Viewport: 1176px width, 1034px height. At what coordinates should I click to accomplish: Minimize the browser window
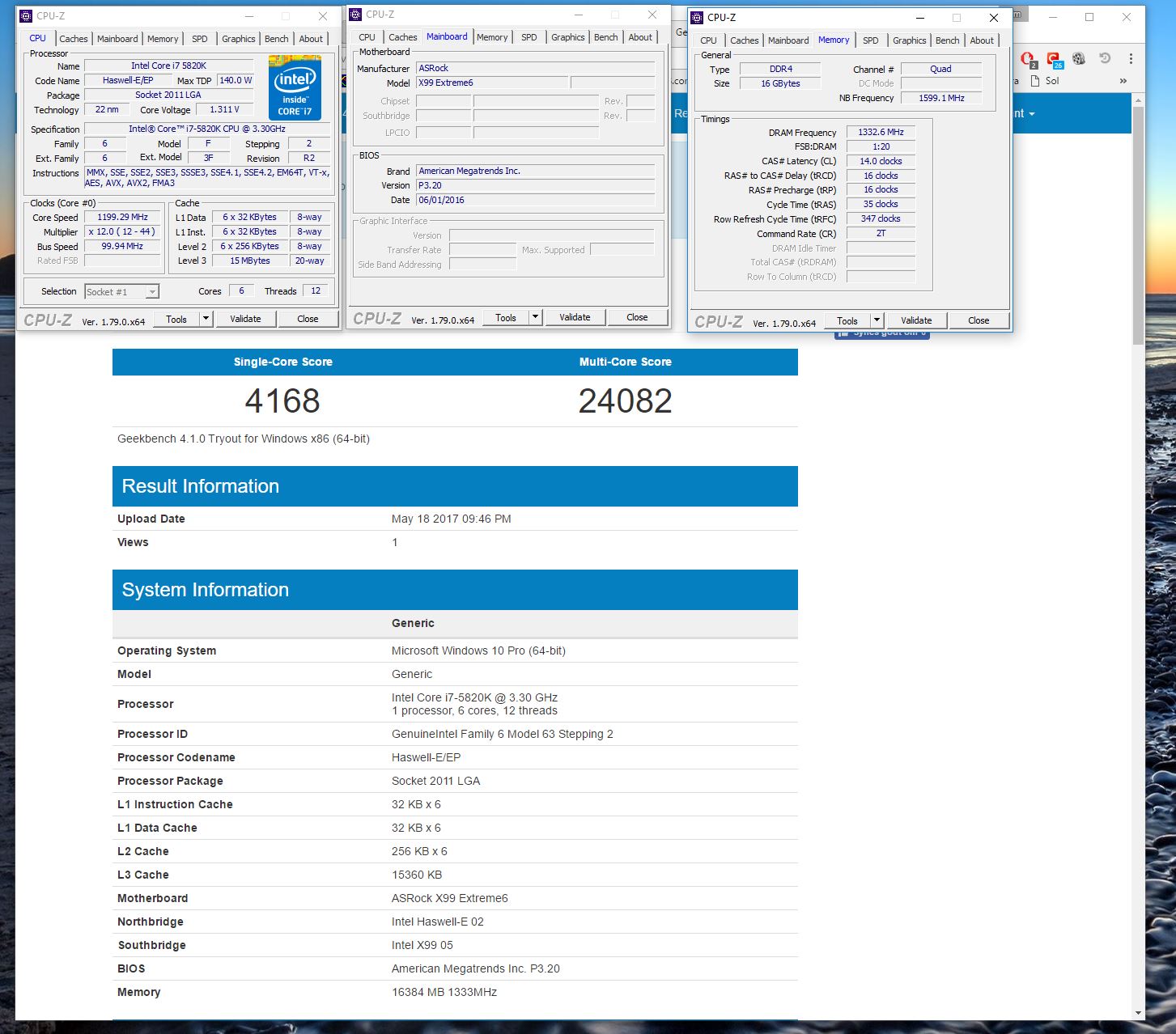1052,17
